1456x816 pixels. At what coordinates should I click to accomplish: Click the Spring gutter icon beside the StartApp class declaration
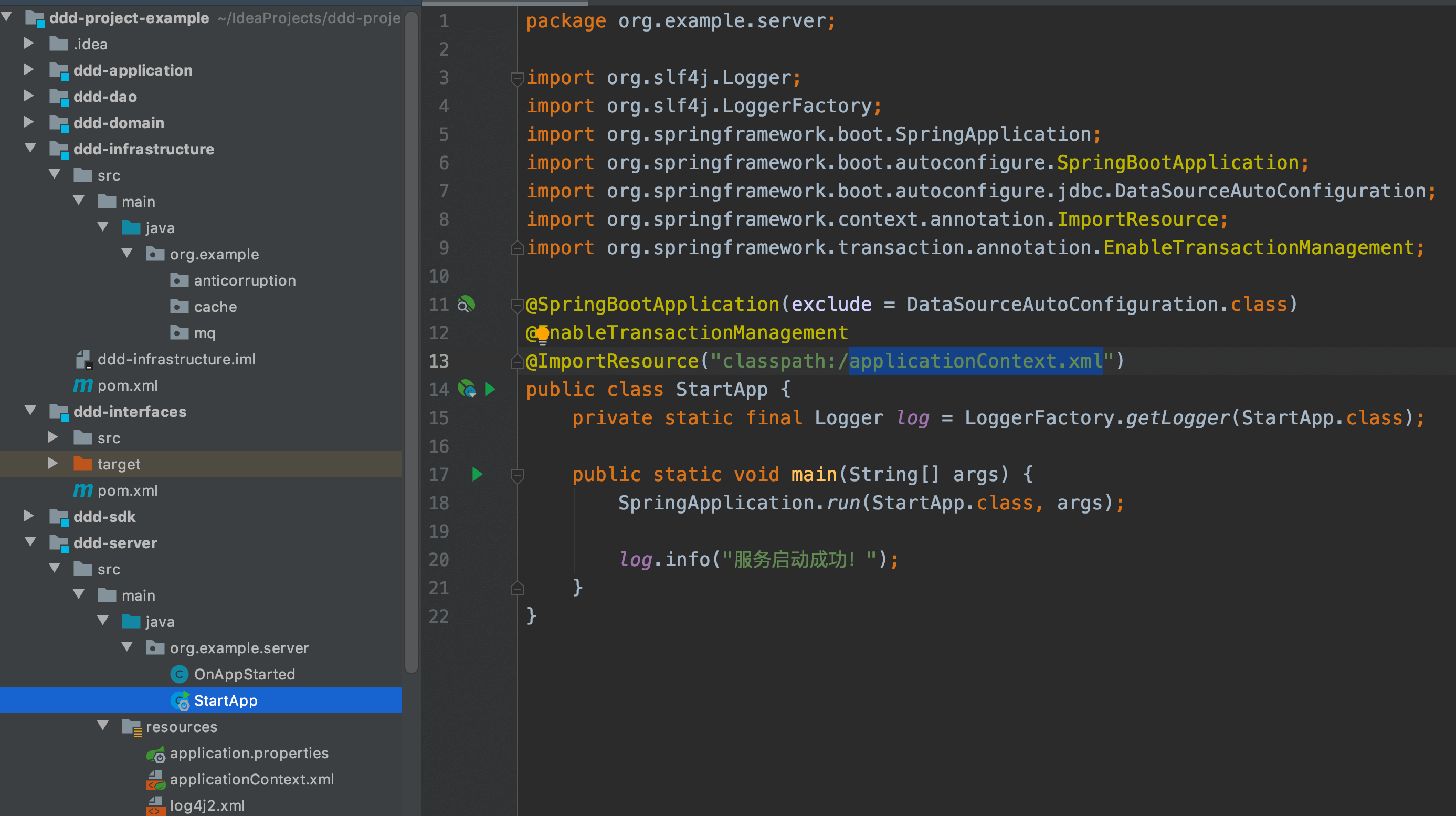pos(467,389)
